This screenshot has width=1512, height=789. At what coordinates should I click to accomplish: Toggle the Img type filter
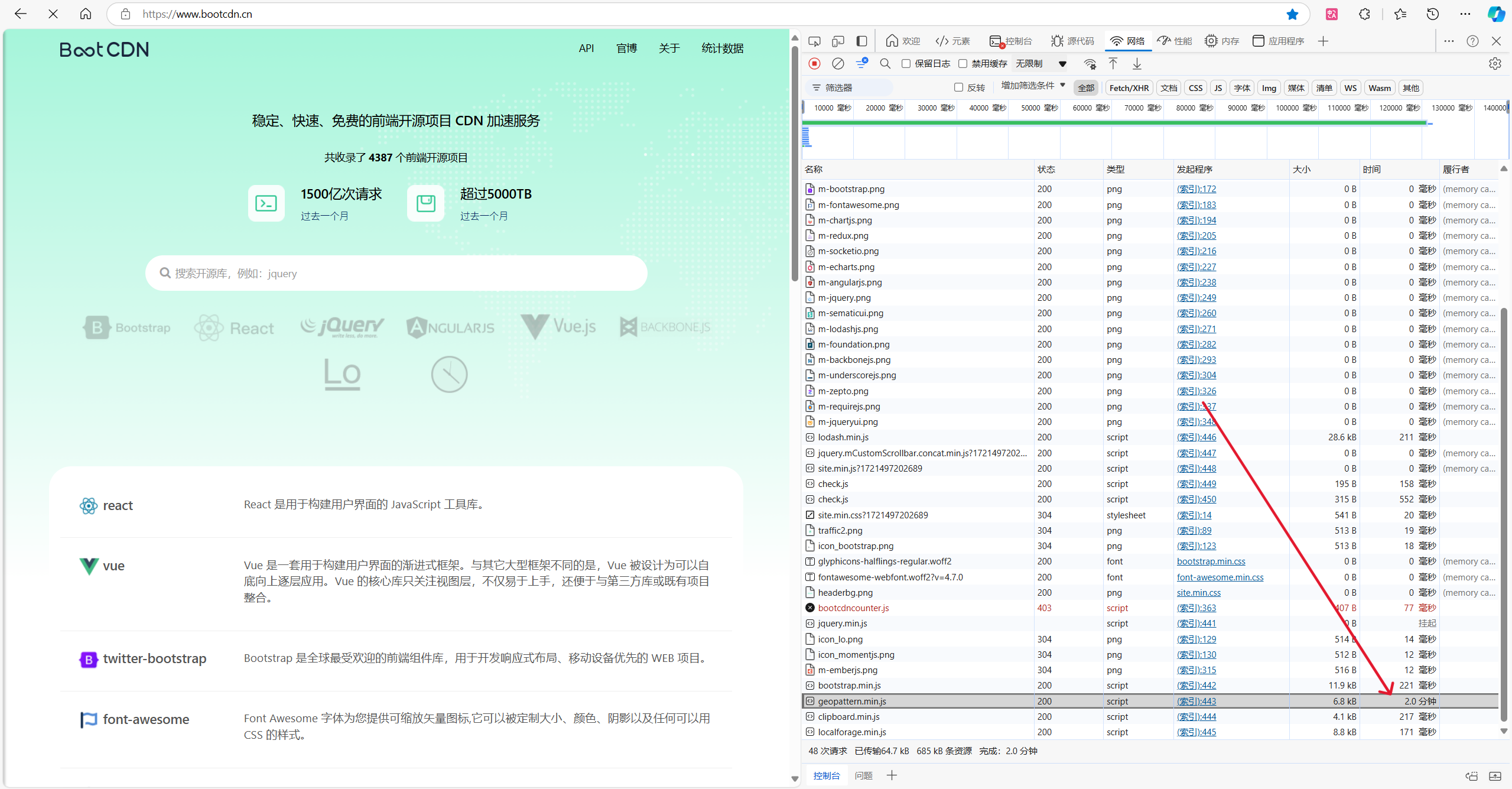pyautogui.click(x=1269, y=88)
